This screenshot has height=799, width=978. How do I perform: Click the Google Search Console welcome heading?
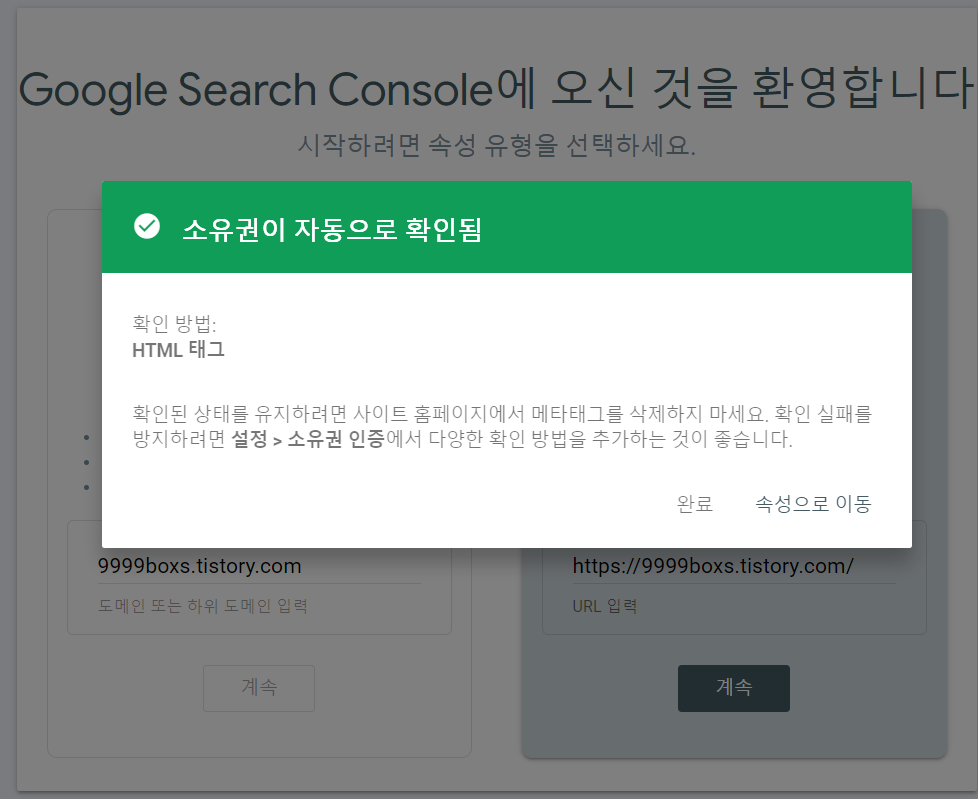pos(496,89)
